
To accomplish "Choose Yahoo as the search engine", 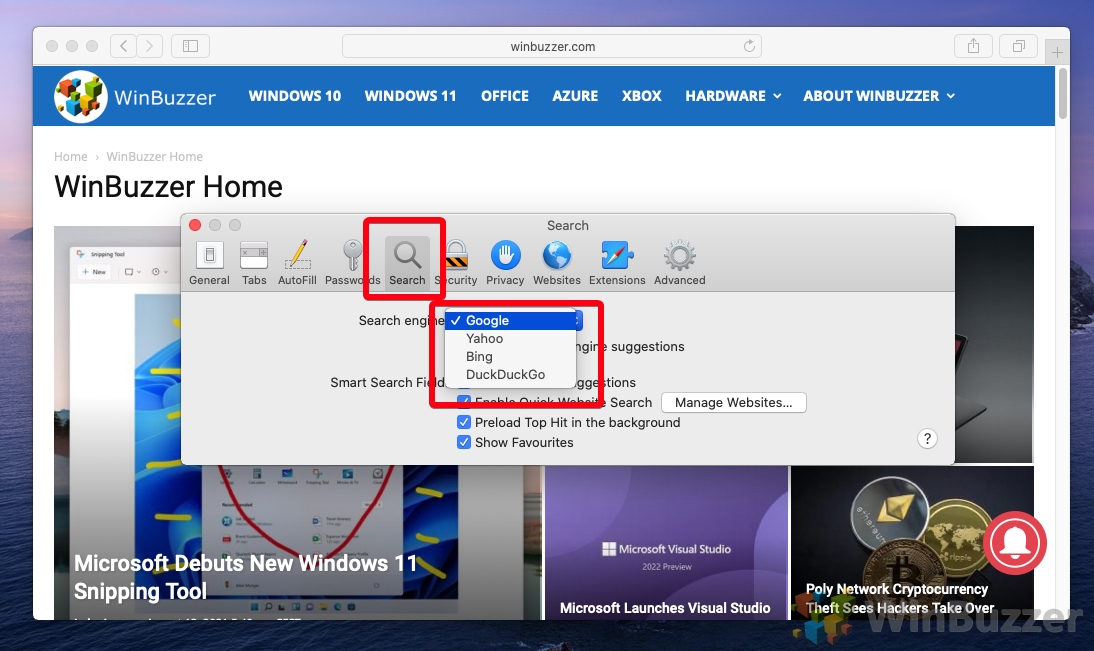I will (x=511, y=338).
